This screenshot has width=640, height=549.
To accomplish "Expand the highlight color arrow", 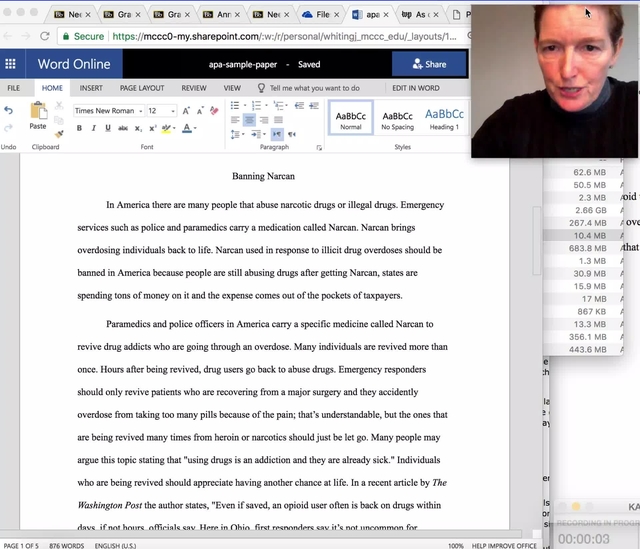I will tap(174, 128).
